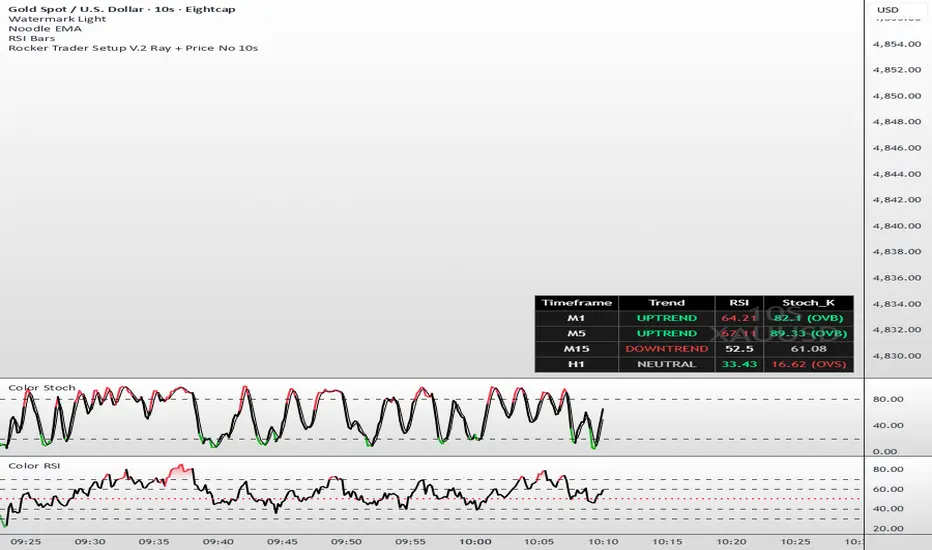The image size is (932, 550).
Task: Click the 4,852.00 price scale label
Action: pos(897,70)
